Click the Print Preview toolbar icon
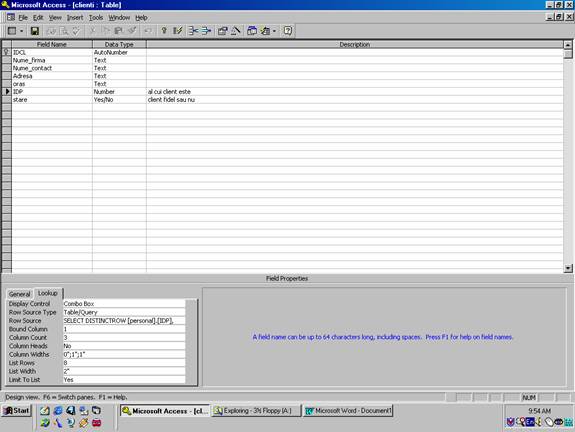This screenshot has width=575, height=432. point(64,31)
